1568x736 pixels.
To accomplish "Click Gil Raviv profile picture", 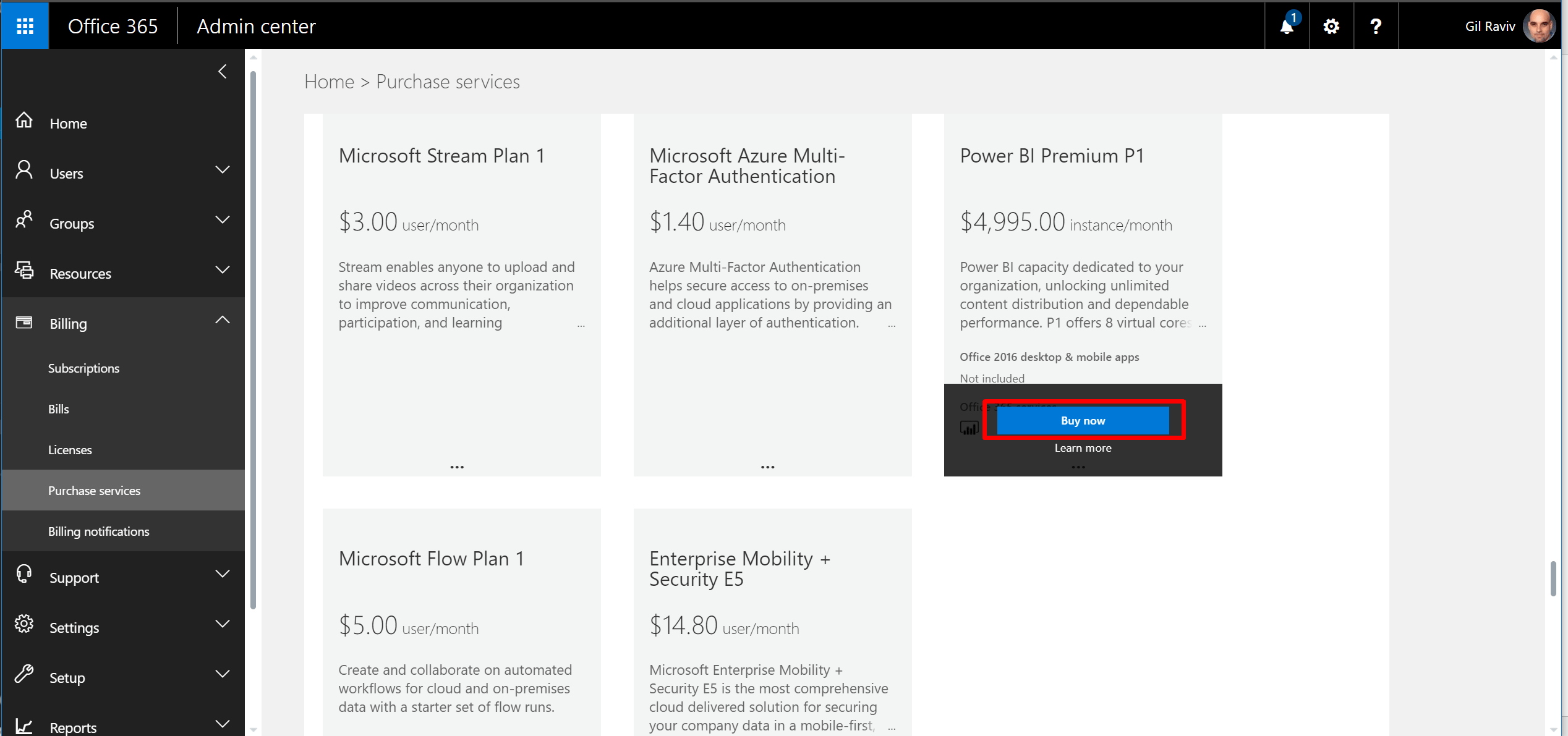I will click(1539, 27).
